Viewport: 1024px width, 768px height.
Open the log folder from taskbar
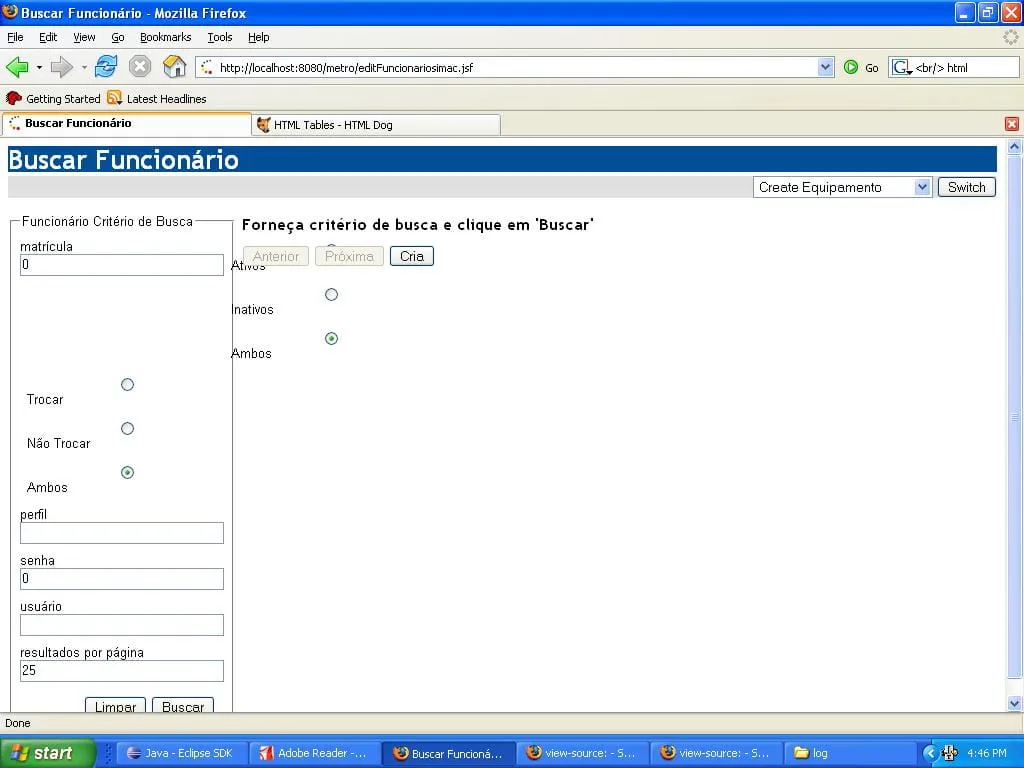(x=849, y=753)
